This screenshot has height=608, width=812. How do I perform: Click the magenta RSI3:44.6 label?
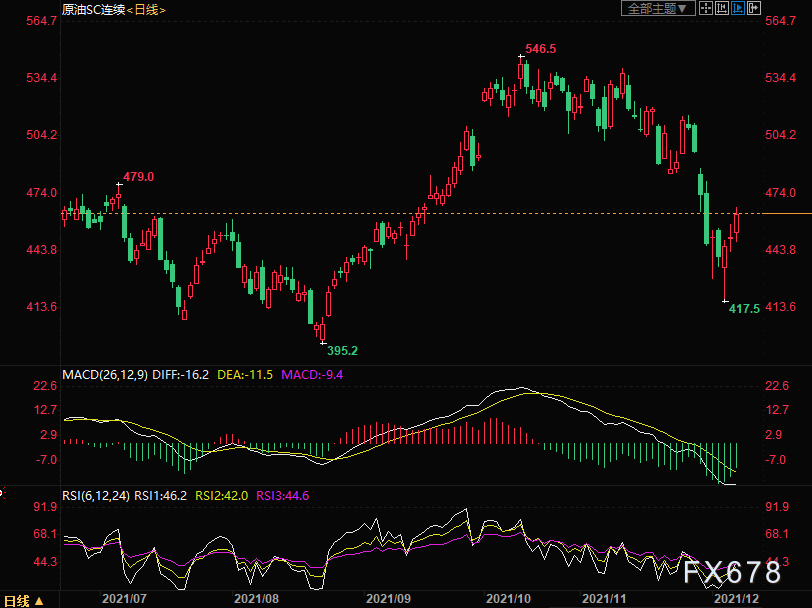(283, 496)
